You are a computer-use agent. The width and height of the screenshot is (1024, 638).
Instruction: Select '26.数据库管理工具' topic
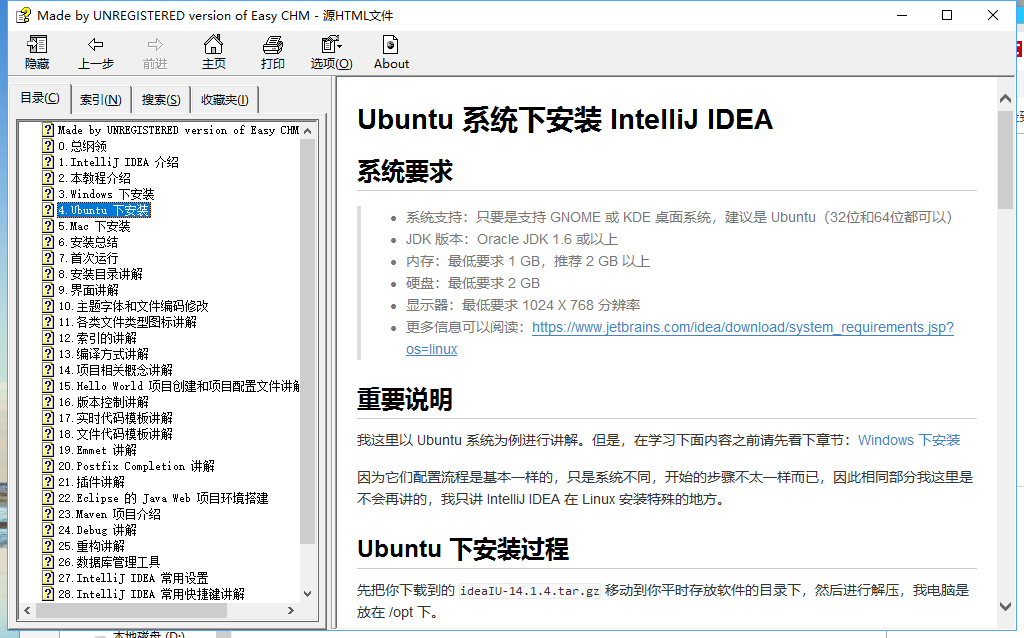pos(109,562)
